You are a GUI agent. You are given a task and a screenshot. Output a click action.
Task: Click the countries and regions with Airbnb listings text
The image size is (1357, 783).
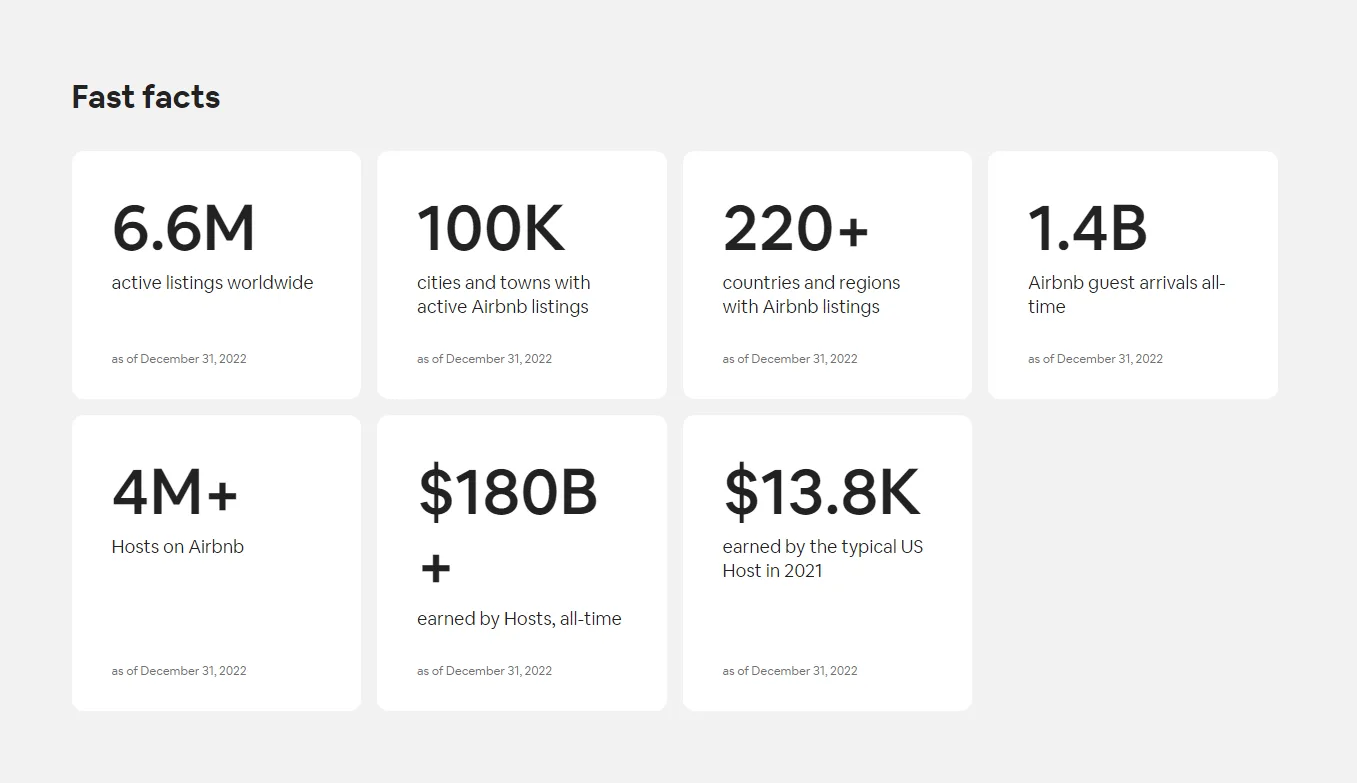point(811,295)
